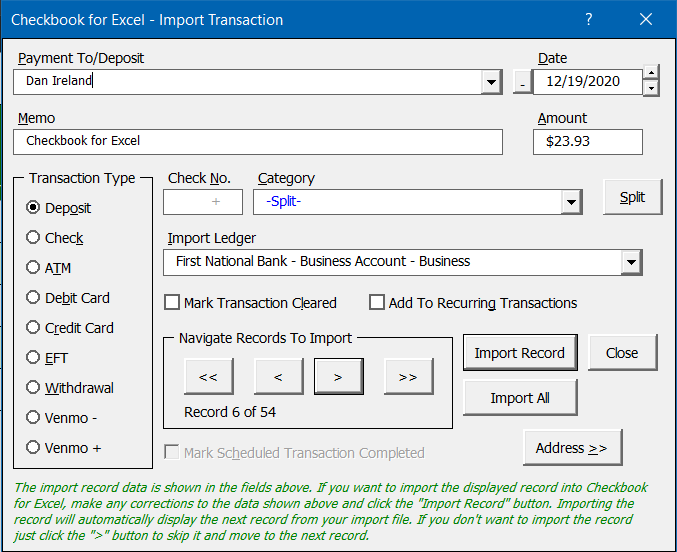Open the Import Ledger dropdown list
This screenshot has height=552, width=677.
coord(631,262)
